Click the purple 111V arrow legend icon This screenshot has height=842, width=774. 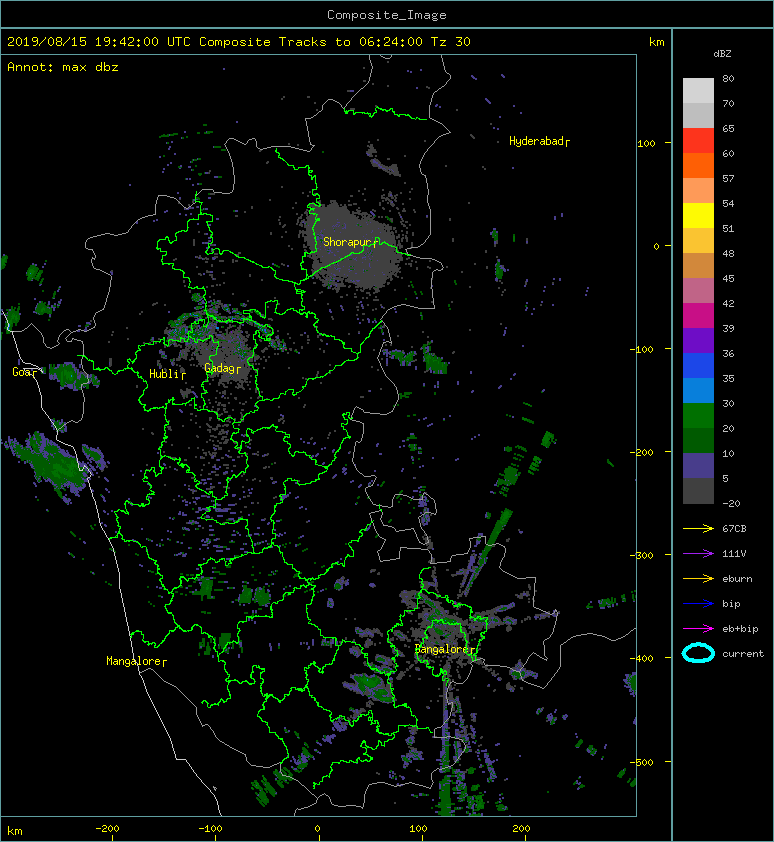click(x=698, y=553)
